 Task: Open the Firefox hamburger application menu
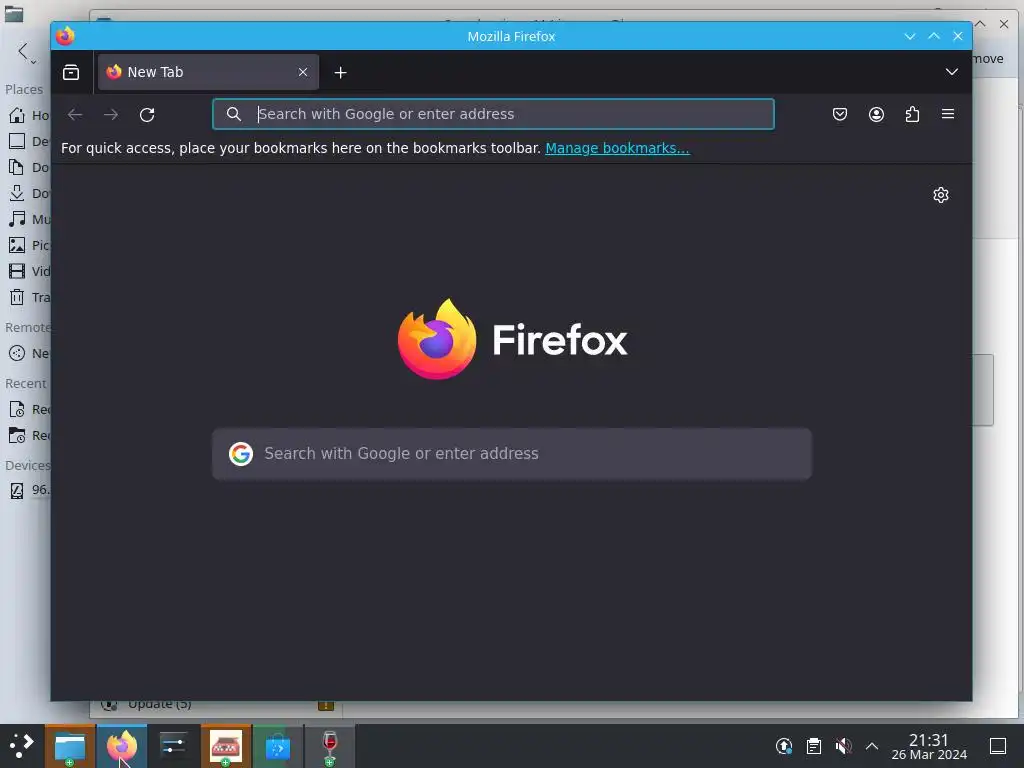(948, 114)
